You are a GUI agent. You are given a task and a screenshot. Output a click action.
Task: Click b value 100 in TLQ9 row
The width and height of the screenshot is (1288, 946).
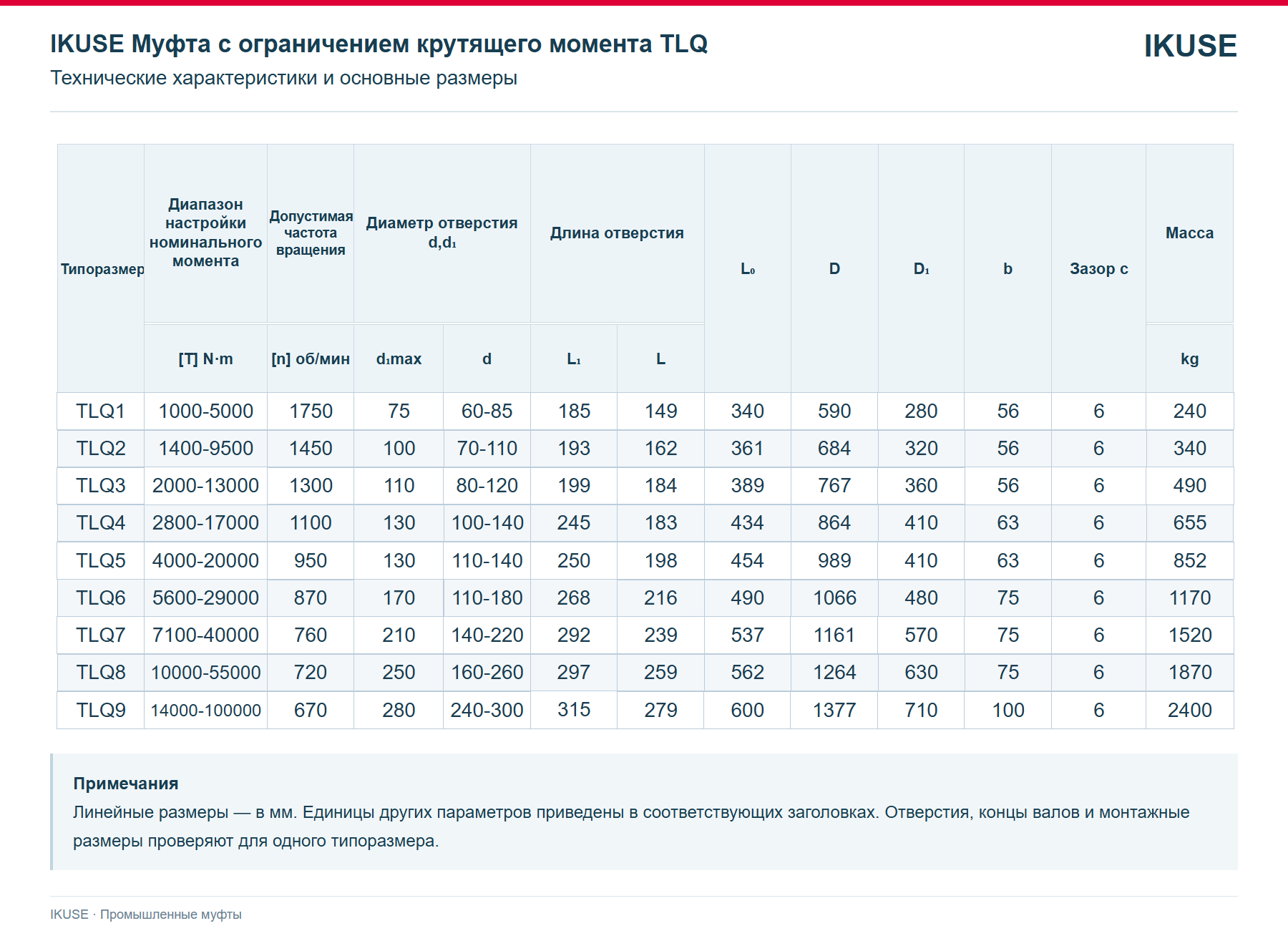pos(1008,710)
